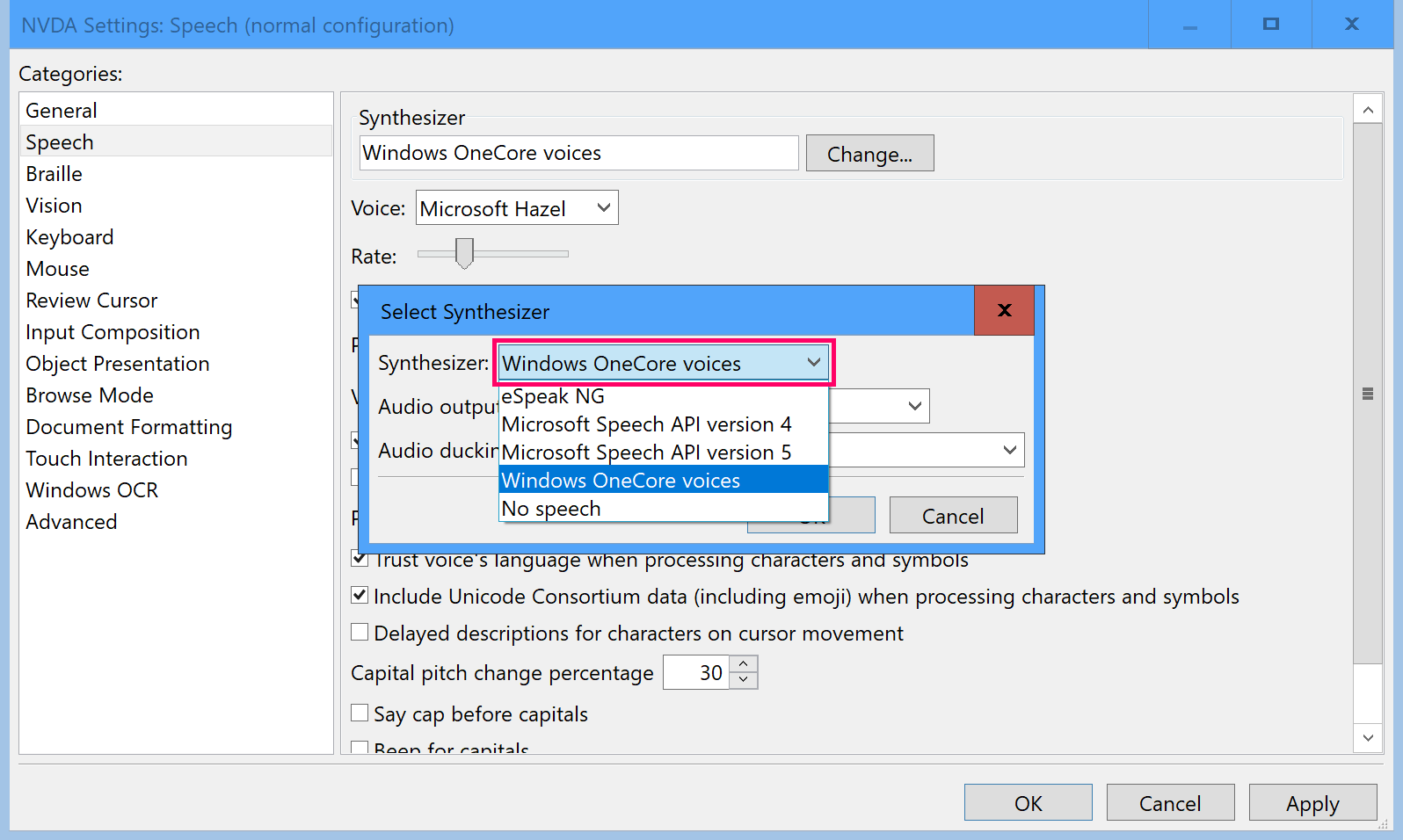Enable Delayed descriptions for characters checkbox
1403x840 pixels.
[360, 632]
